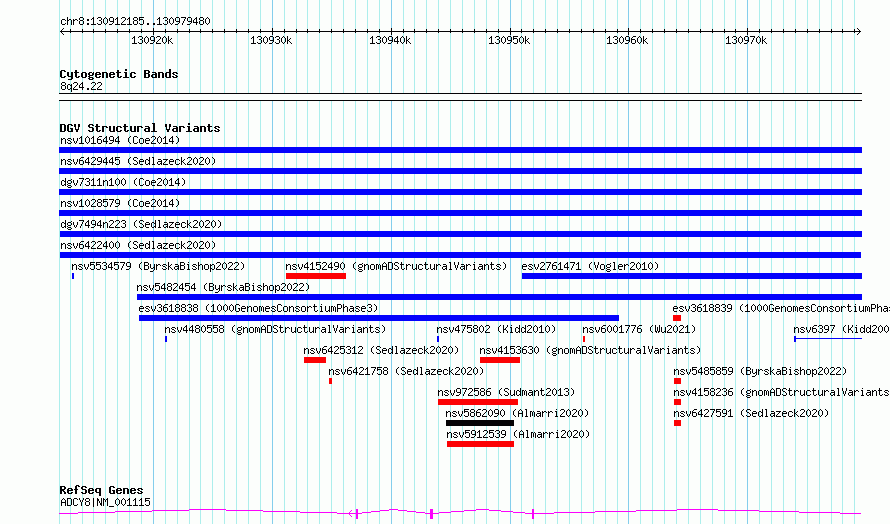Click the 130920k ruler position label

[152, 40]
